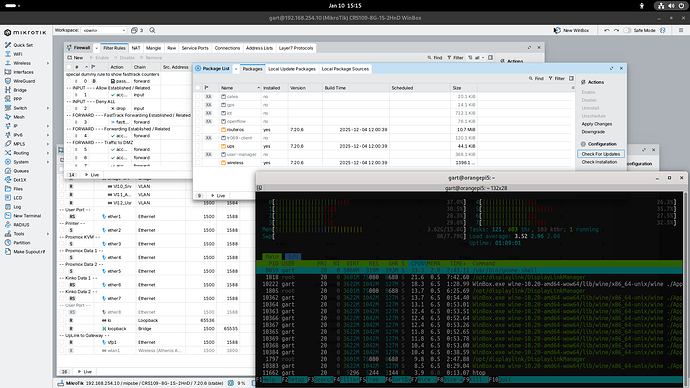Tick the checkbox for the routeros package

point(198,130)
